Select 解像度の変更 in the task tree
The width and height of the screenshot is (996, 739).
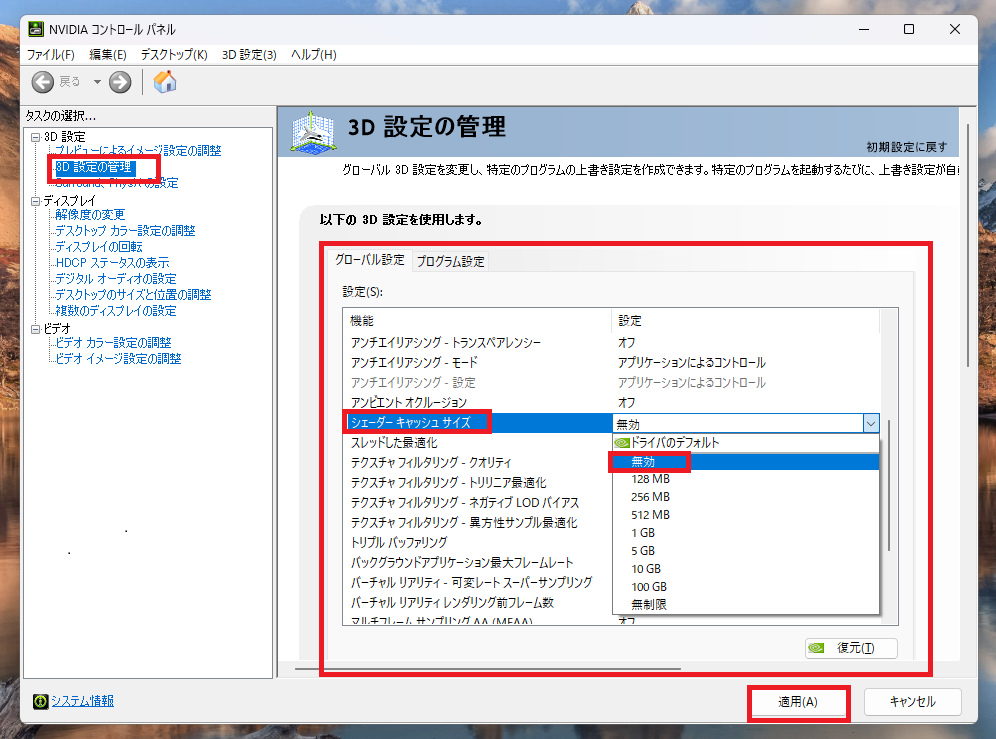tap(90, 215)
